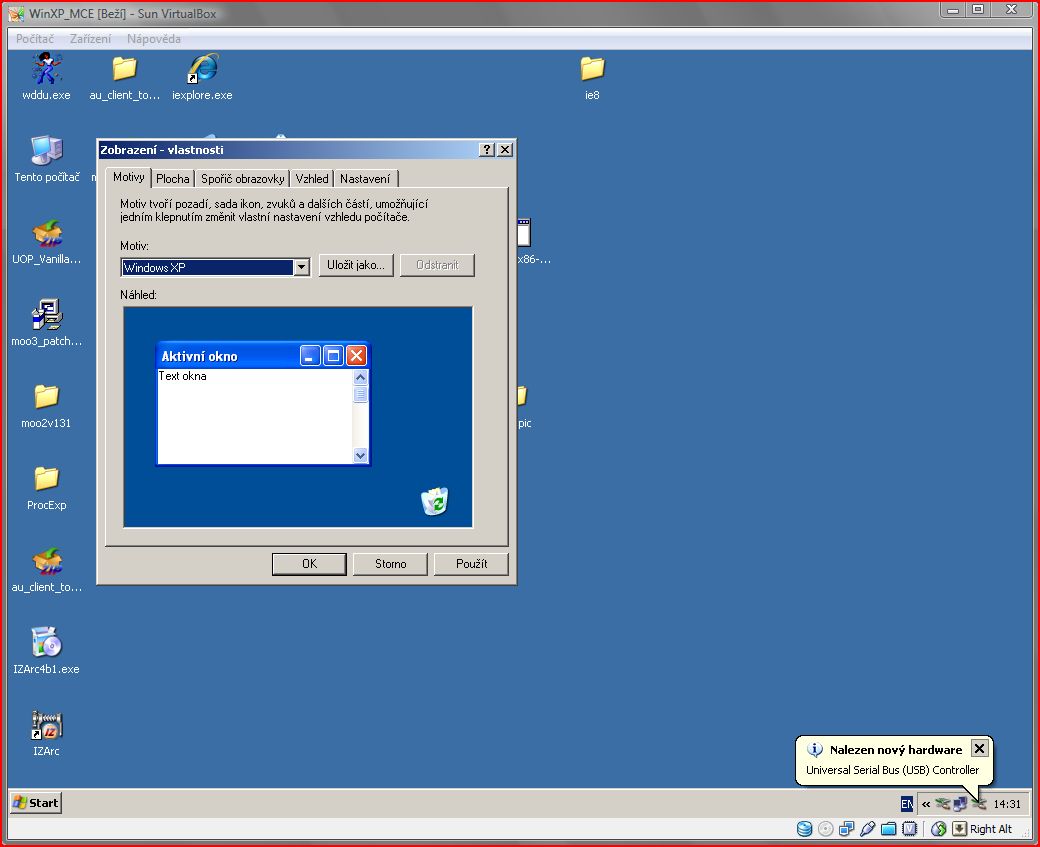Click the Right Alt host key label
Image resolution: width=1040 pixels, height=847 pixels.
pyautogui.click(x=991, y=828)
